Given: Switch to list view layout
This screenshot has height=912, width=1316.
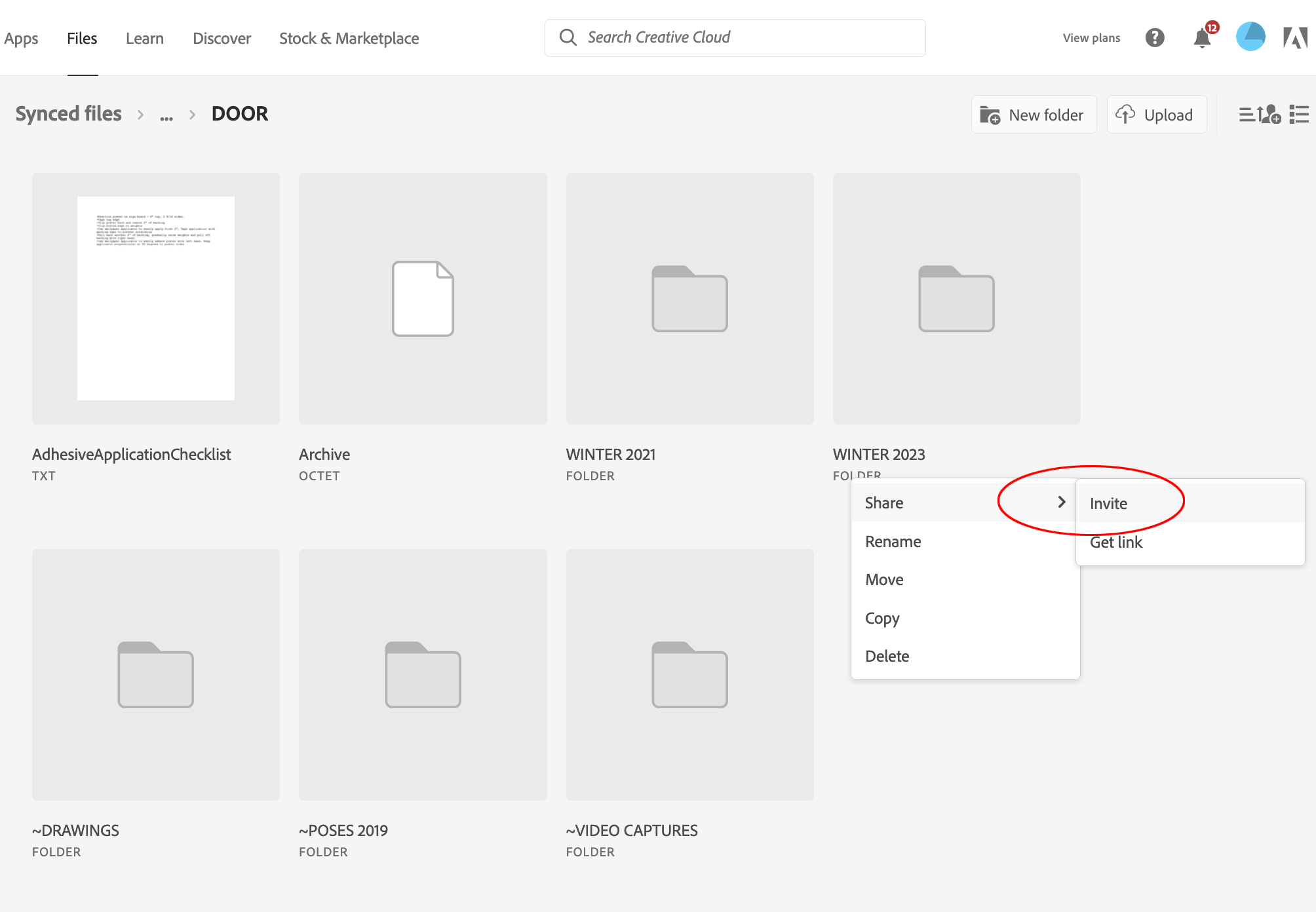Looking at the screenshot, I should click(1298, 115).
